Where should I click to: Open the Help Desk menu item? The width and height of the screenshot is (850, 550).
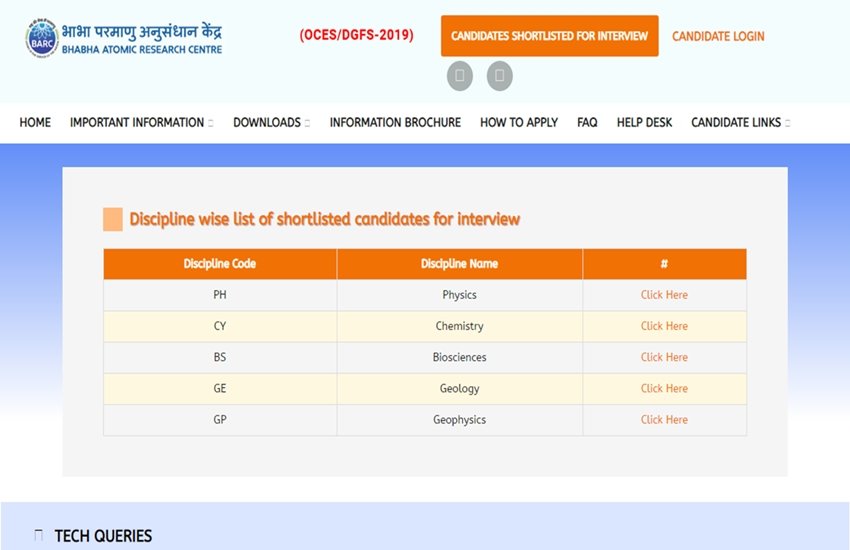pyautogui.click(x=644, y=123)
